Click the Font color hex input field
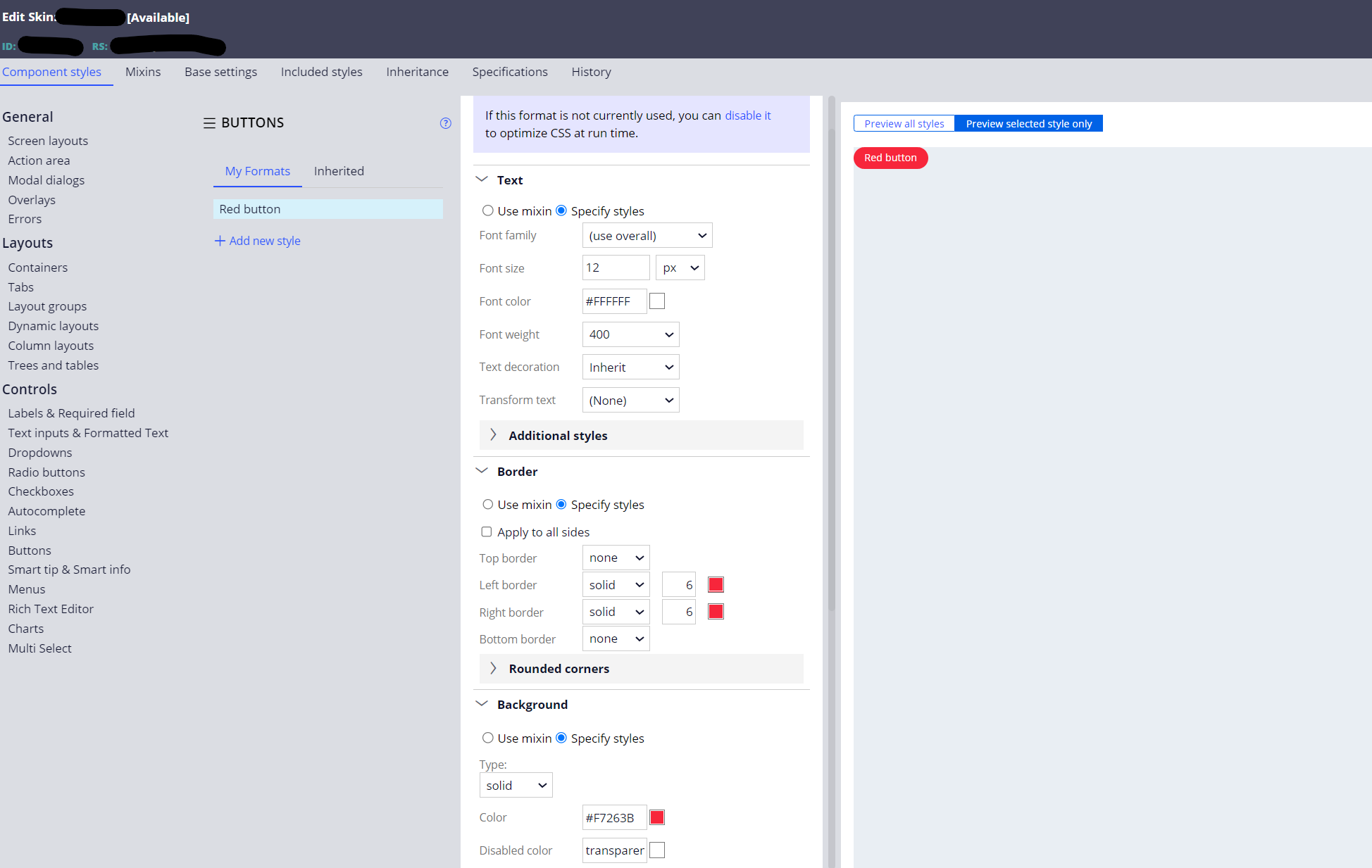 (614, 301)
